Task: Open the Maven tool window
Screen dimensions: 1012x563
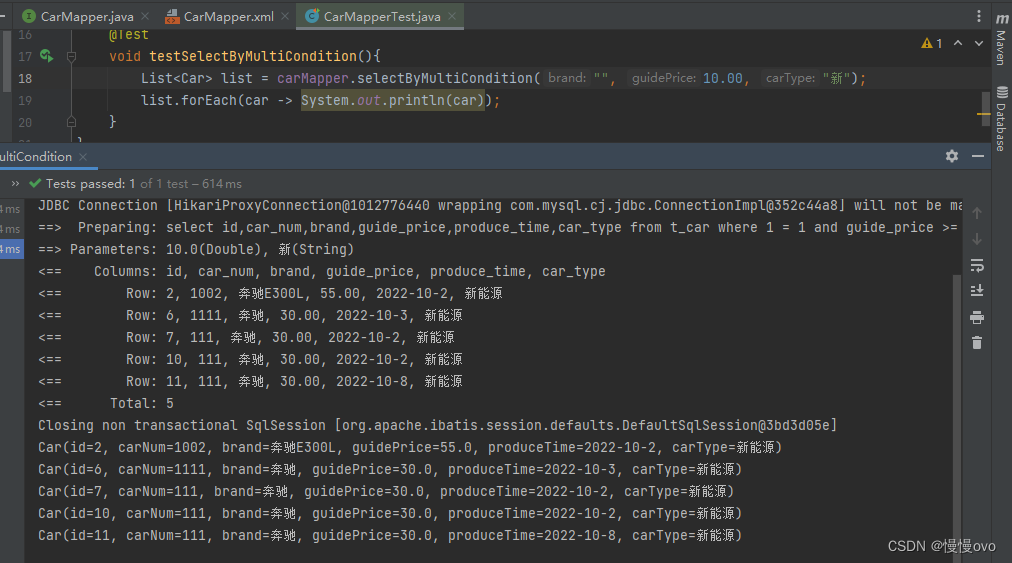Action: 1001,39
